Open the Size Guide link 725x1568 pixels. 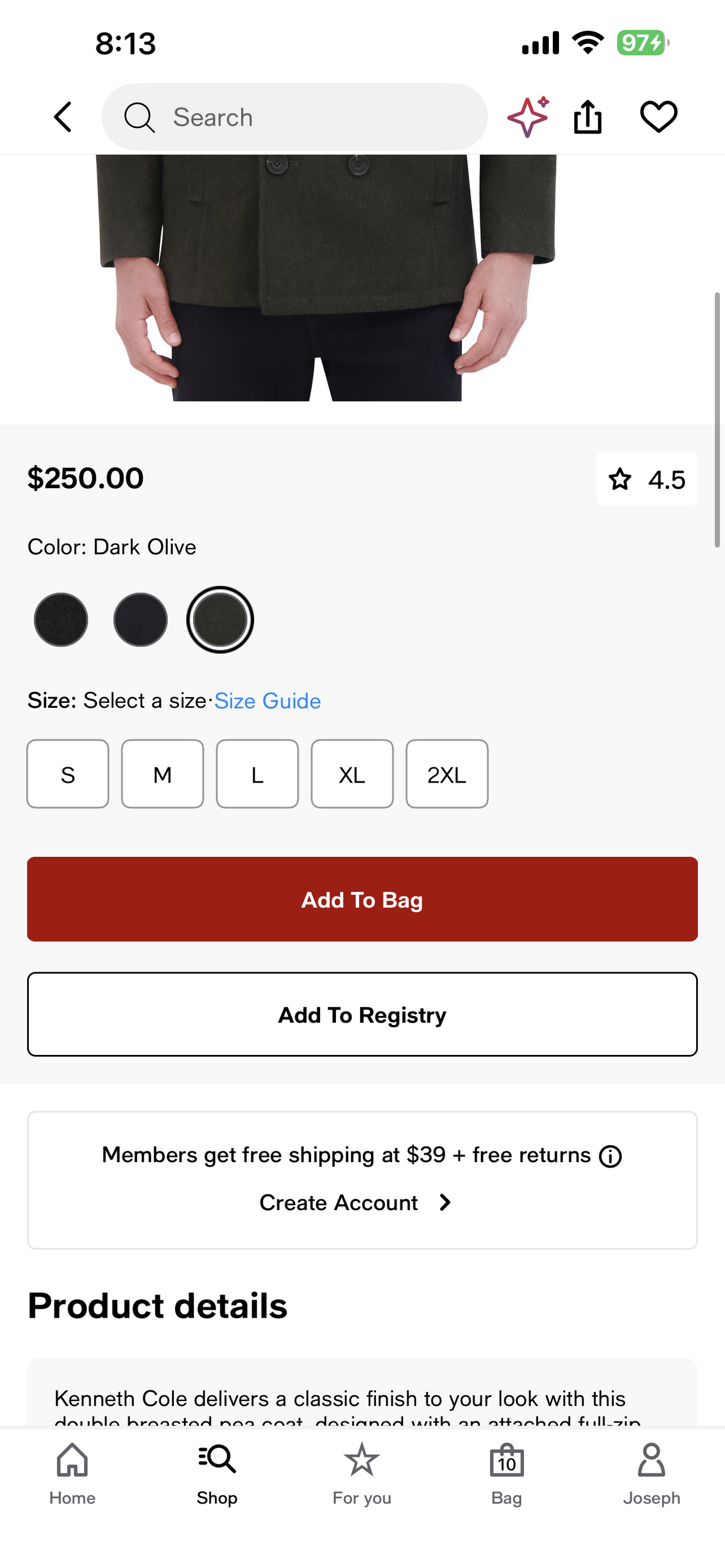[x=267, y=701]
